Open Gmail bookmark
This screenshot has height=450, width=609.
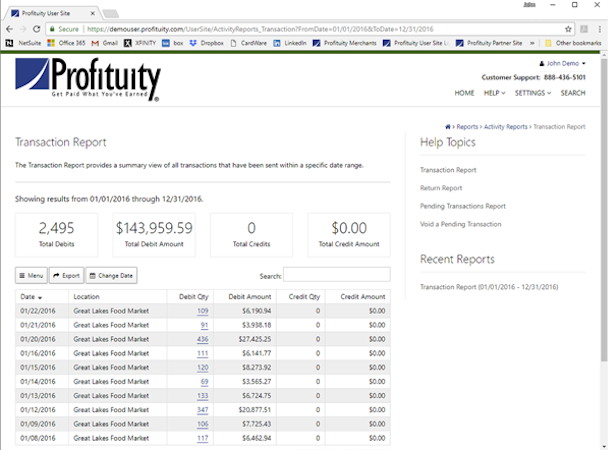coord(104,43)
